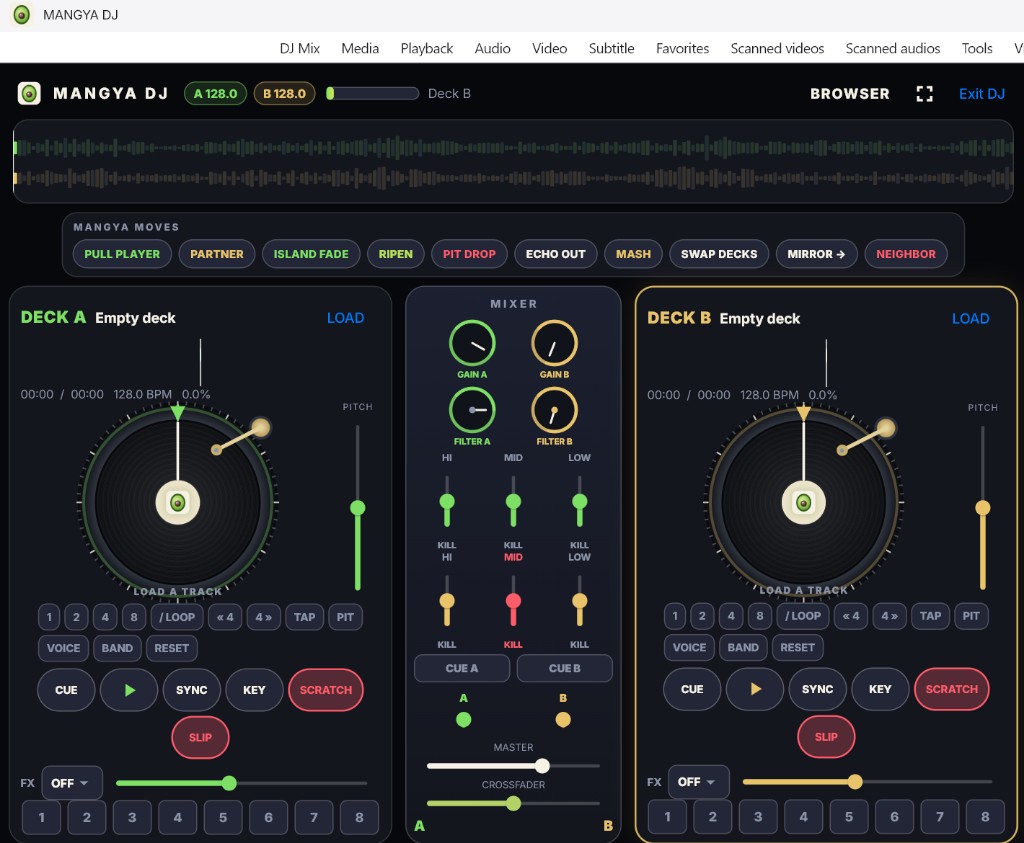
Task: Adjust the GAIN A knob
Action: (472, 343)
